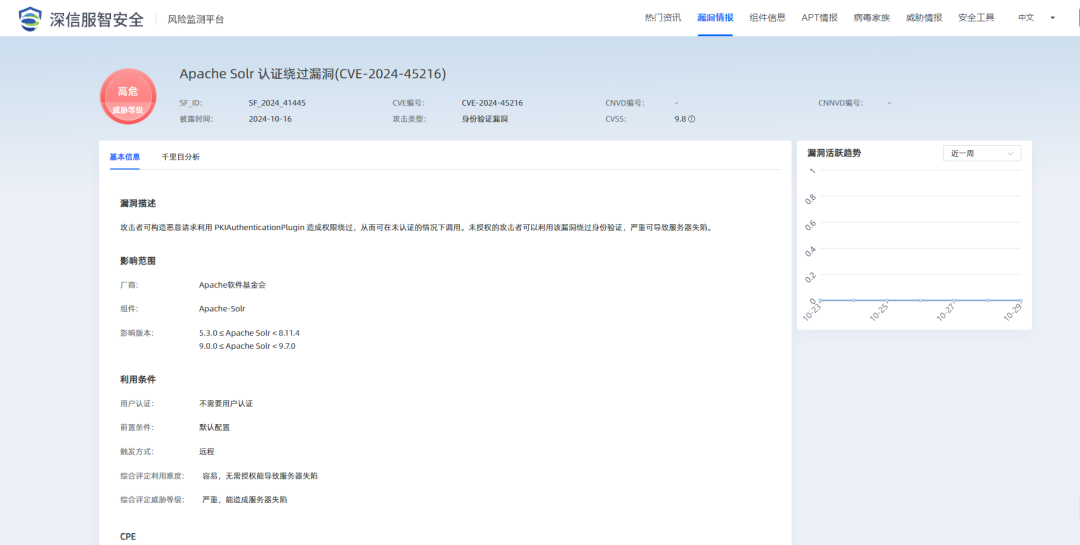The image size is (1080, 545).
Task: Click the CVSS 9.8 info icon
Action: pos(692,119)
